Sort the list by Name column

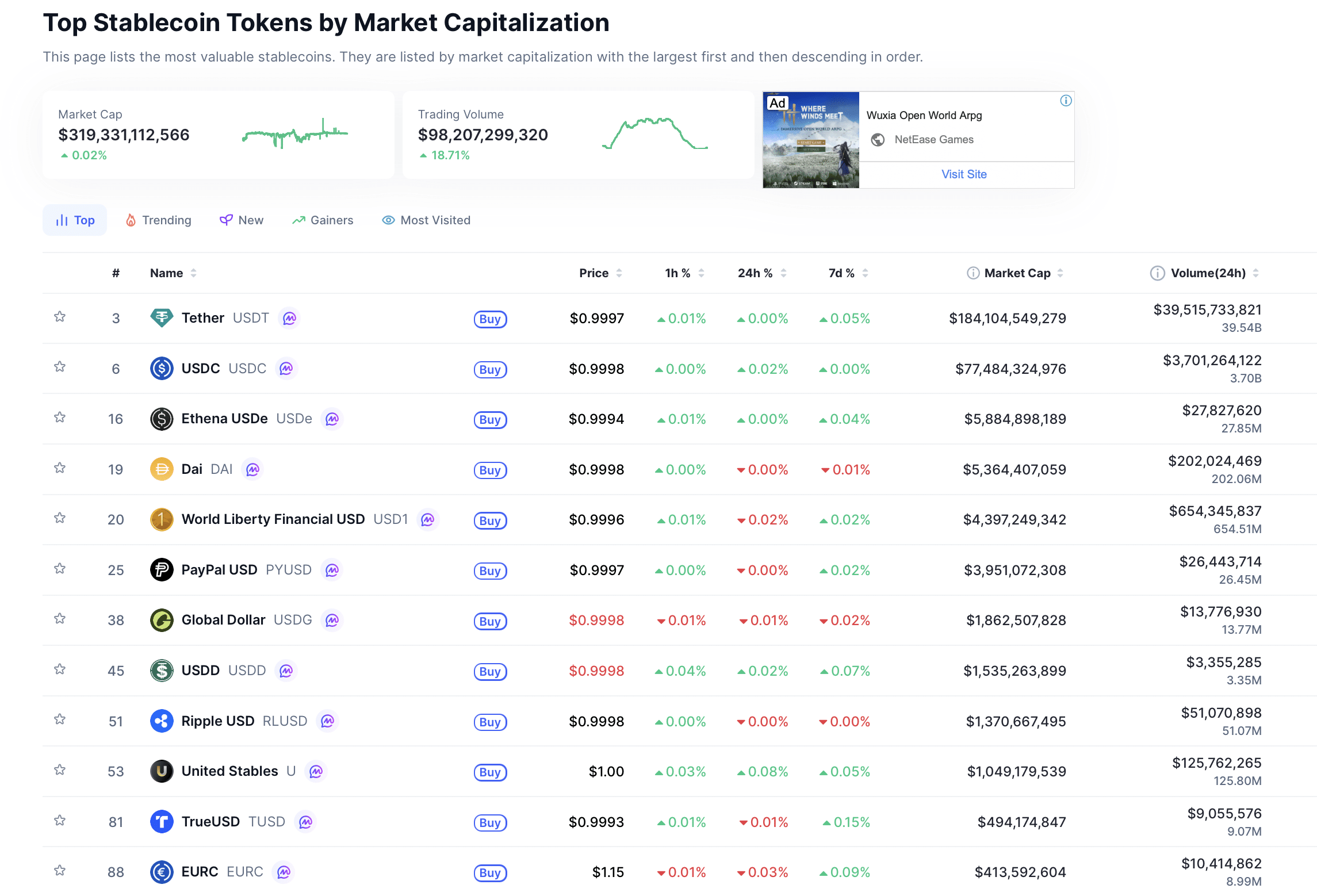click(x=173, y=273)
